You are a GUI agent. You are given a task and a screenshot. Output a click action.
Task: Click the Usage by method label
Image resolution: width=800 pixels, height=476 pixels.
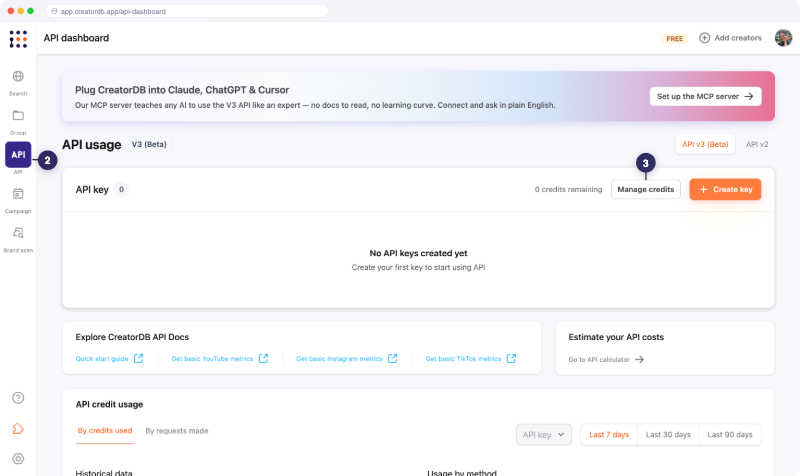pyautogui.click(x=462, y=473)
